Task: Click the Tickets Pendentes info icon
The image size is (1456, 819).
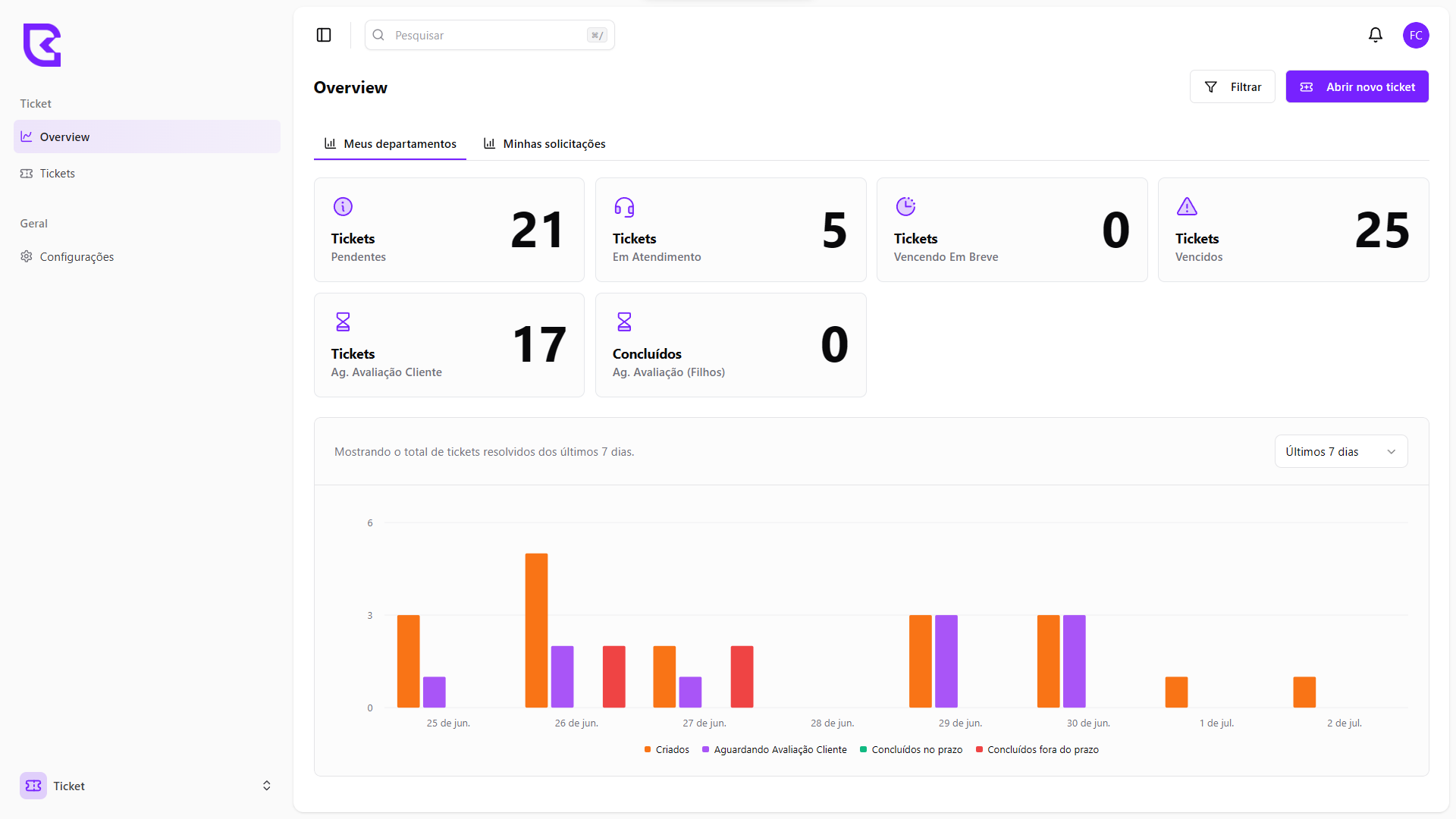Action: [343, 206]
